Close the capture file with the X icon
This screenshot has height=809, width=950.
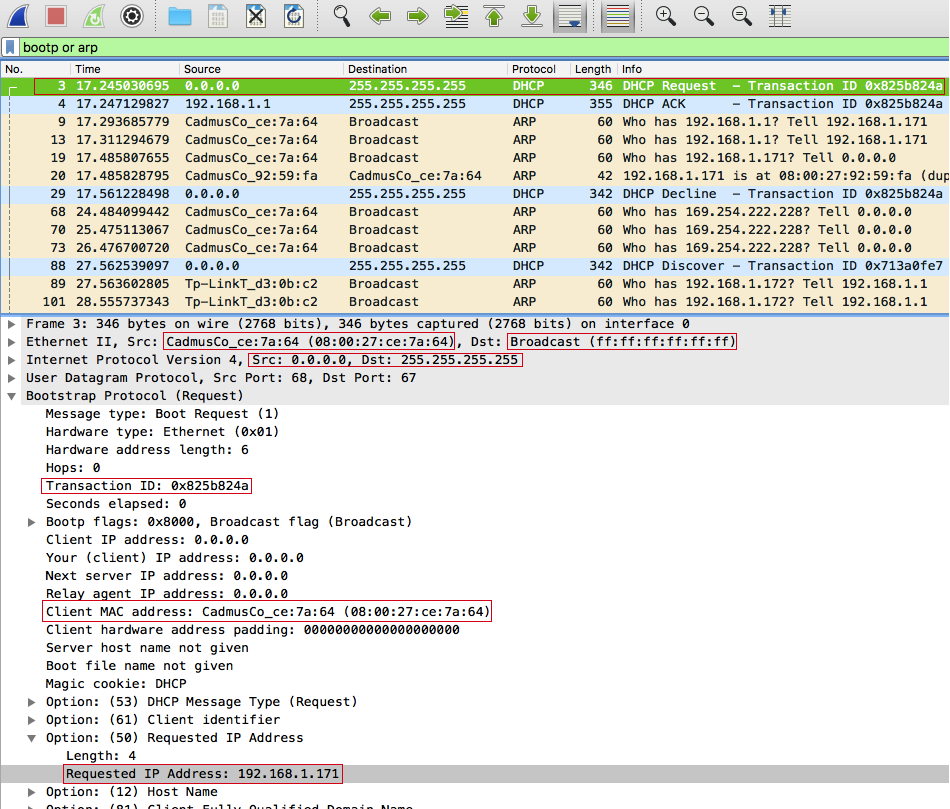[256, 16]
